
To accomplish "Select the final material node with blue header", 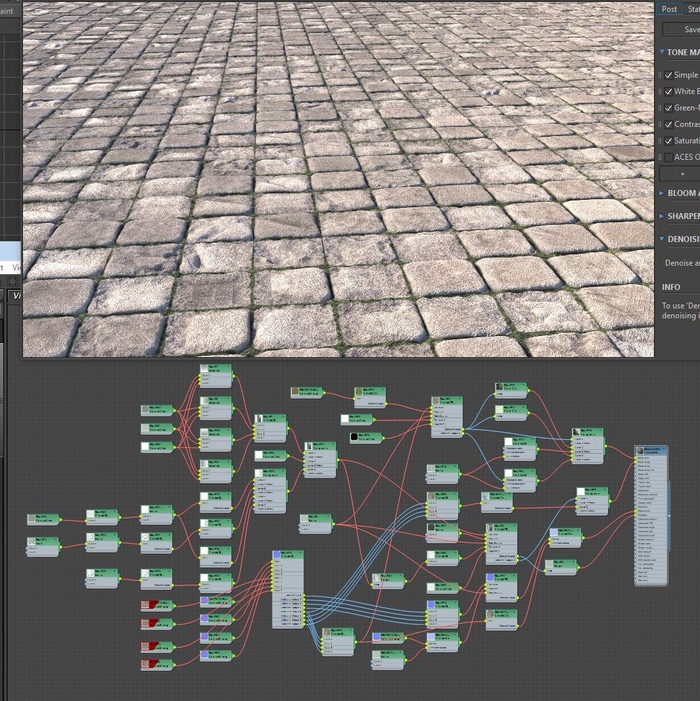I will pos(651,515).
